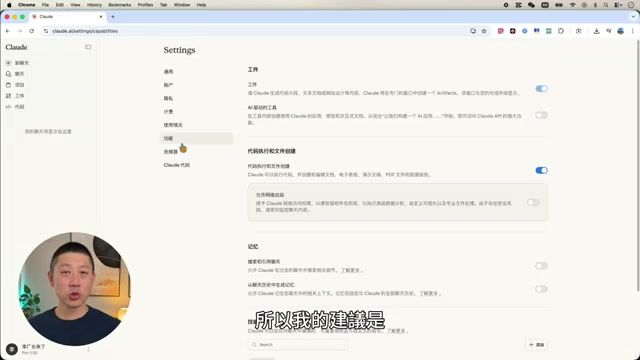Click the magnifier icon in the Search field
Screen dimensions: 640x360
click(254, 344)
